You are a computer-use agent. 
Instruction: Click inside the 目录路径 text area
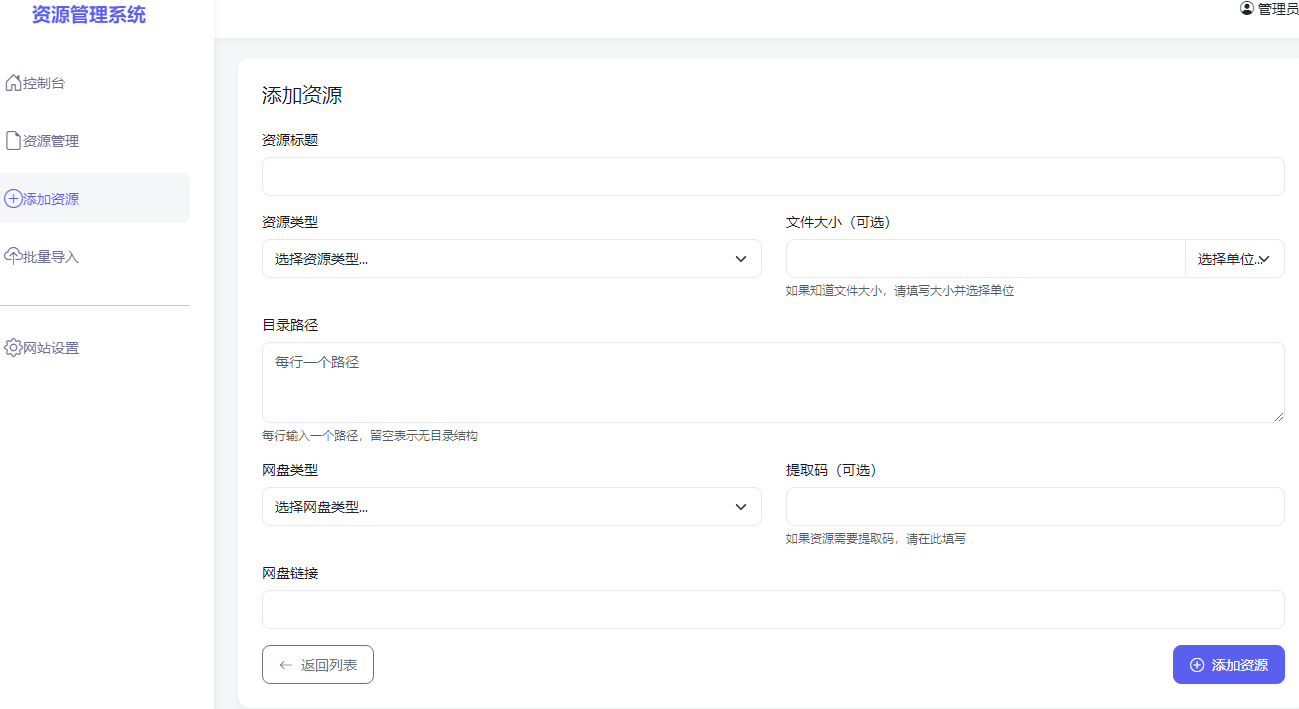(772, 382)
